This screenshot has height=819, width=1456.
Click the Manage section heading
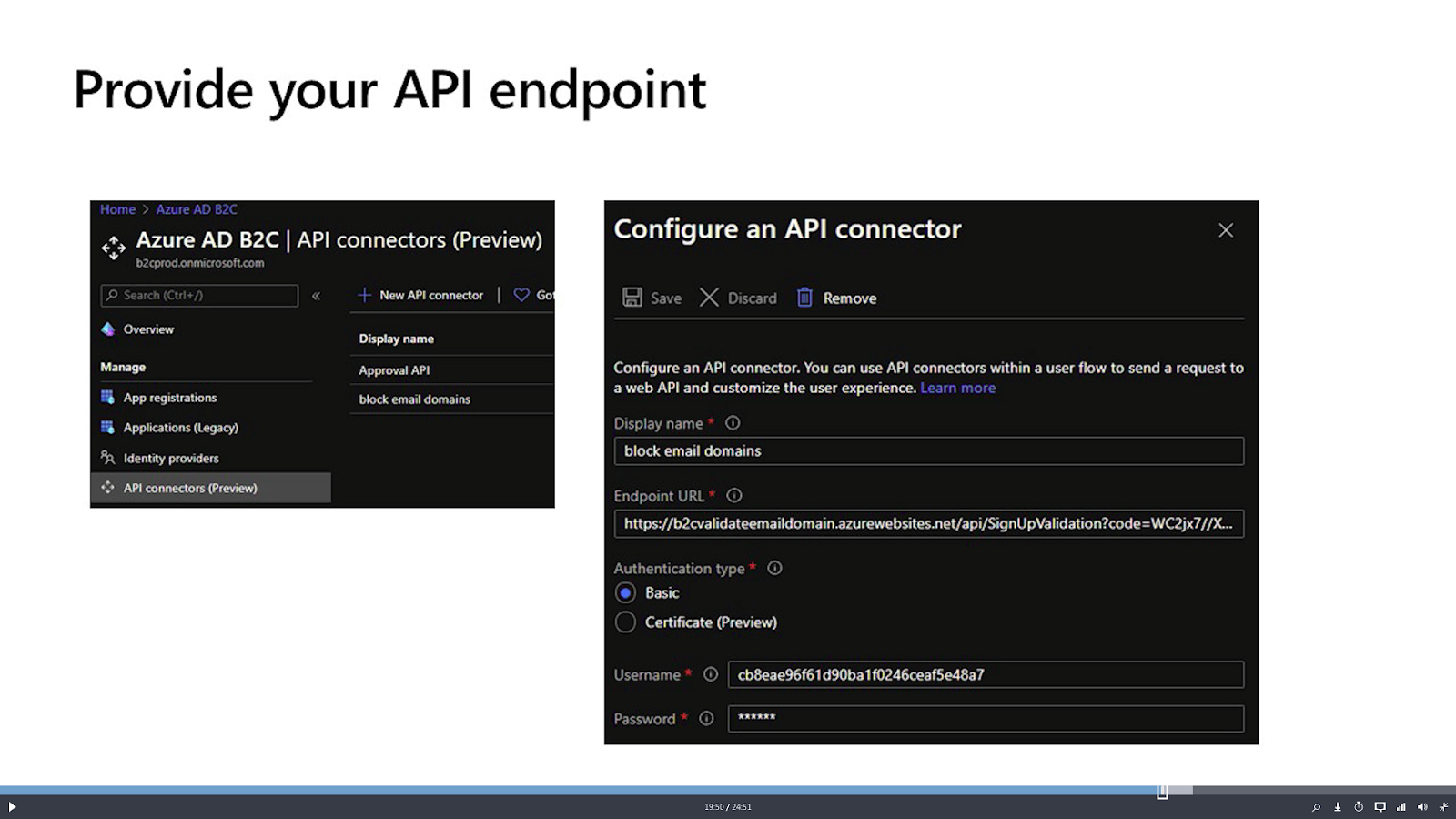pyautogui.click(x=123, y=367)
